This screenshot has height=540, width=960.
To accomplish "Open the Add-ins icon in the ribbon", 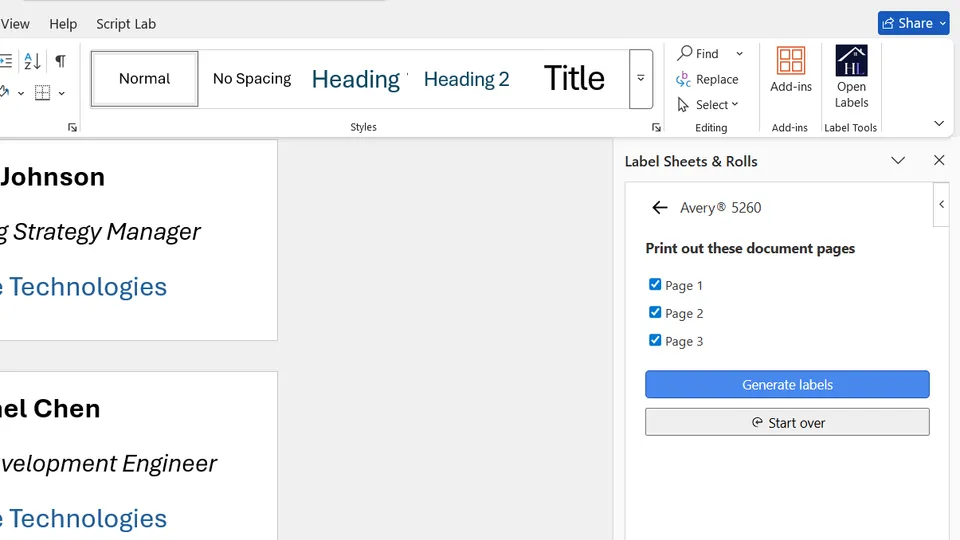I will [790, 70].
